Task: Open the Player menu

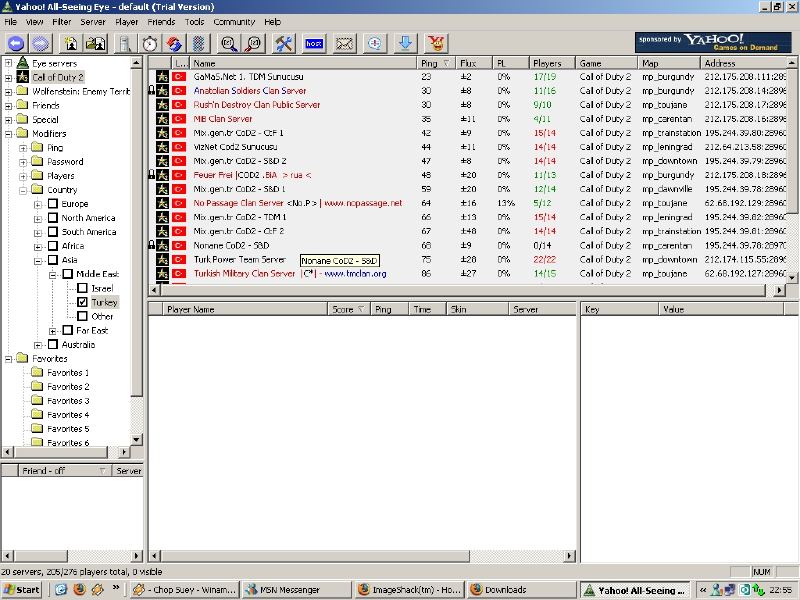Action: pyautogui.click(x=127, y=22)
